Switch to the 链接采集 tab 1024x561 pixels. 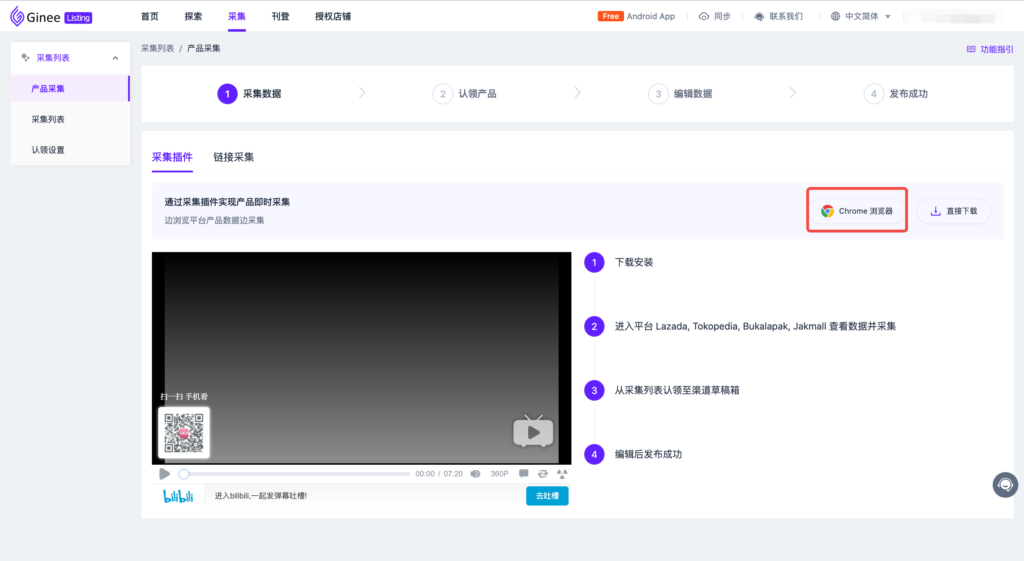pos(233,157)
